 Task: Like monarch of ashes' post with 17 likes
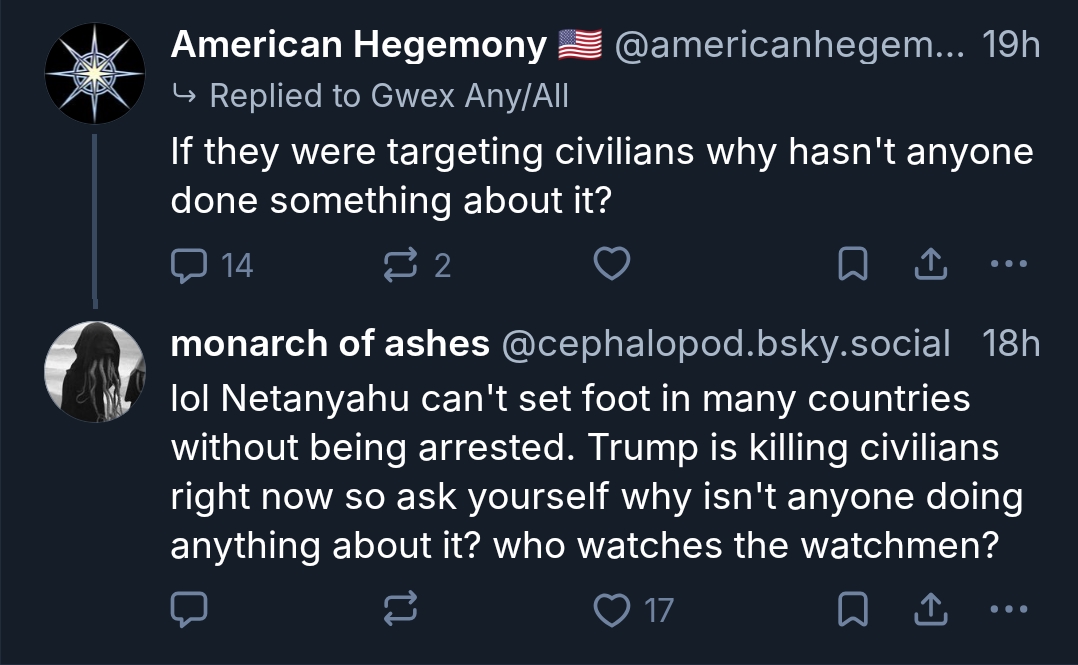pyautogui.click(x=612, y=608)
